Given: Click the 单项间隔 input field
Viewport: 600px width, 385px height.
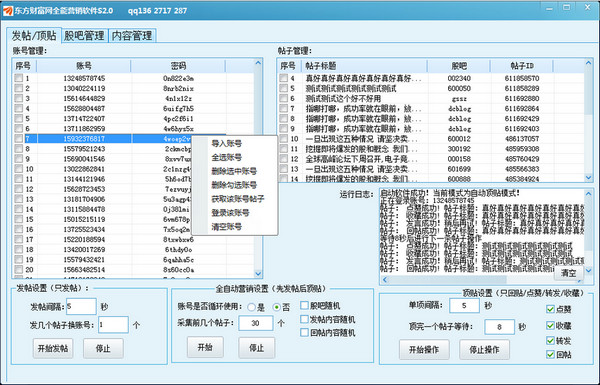Looking at the screenshot, I should (464, 305).
